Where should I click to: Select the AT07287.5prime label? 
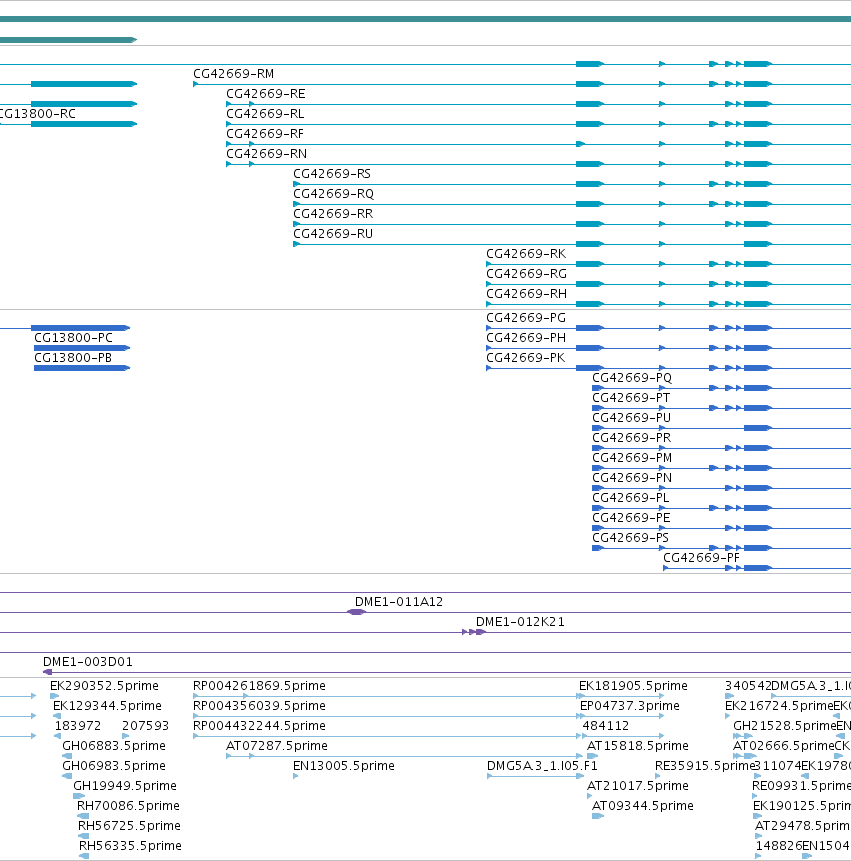[x=277, y=746]
